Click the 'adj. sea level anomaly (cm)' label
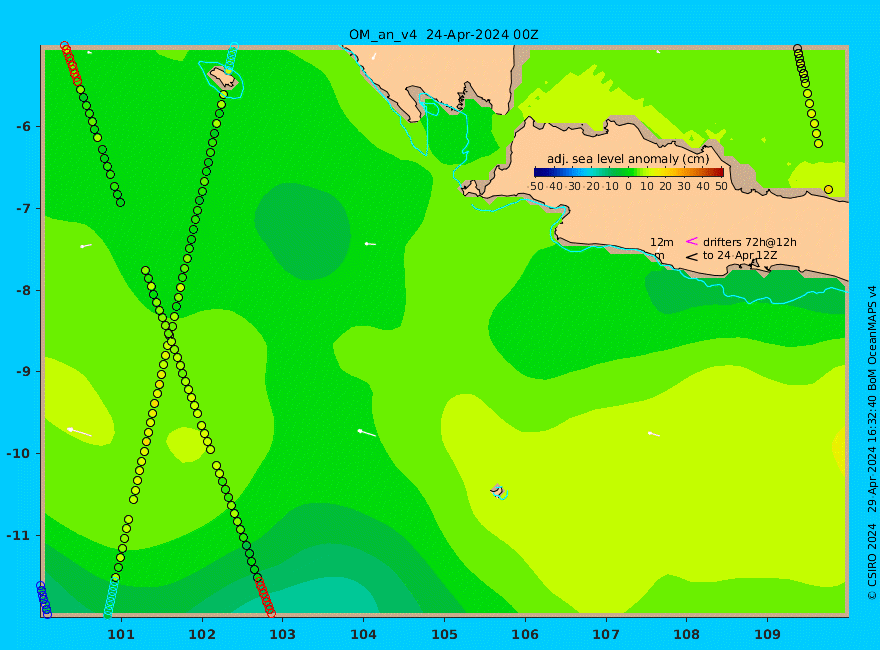Viewport: 880px width, 650px height. (628, 159)
